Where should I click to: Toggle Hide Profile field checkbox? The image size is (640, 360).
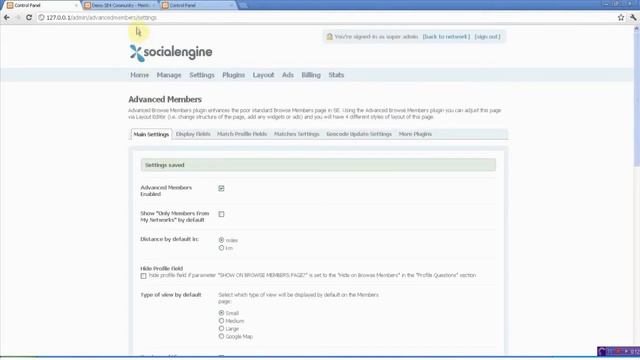143,276
